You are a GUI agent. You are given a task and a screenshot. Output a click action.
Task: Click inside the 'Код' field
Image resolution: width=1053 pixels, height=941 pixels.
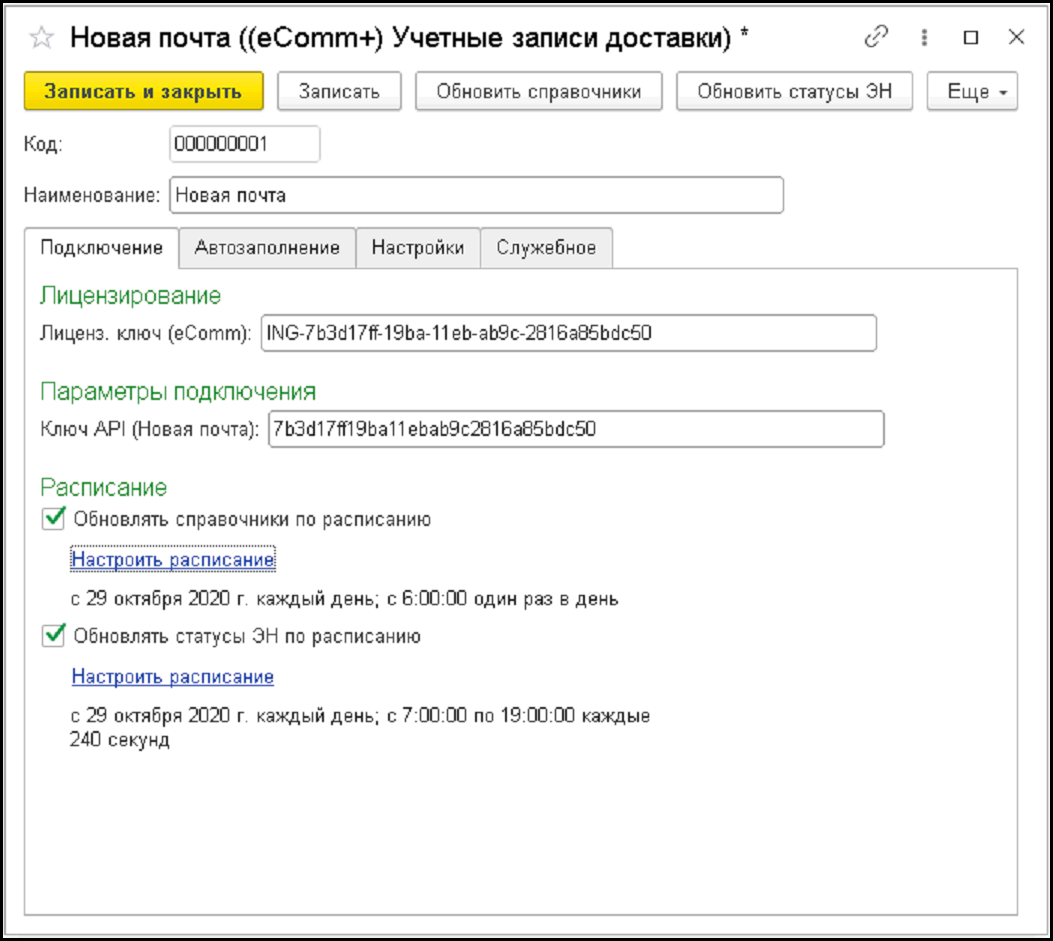245,145
